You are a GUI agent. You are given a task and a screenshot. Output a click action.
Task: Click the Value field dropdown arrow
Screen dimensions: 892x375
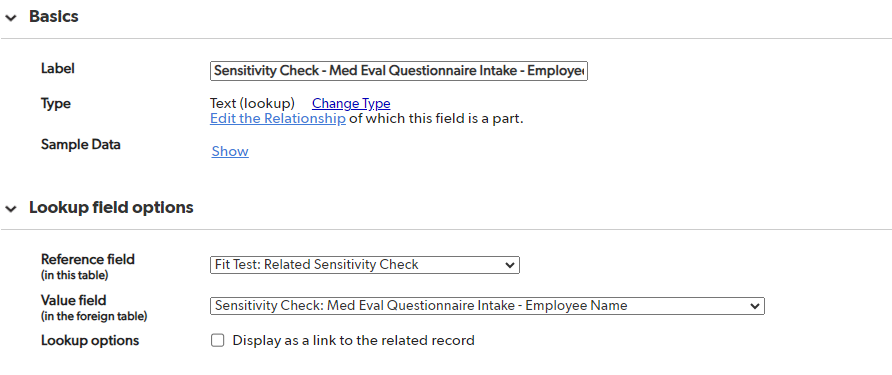point(754,306)
